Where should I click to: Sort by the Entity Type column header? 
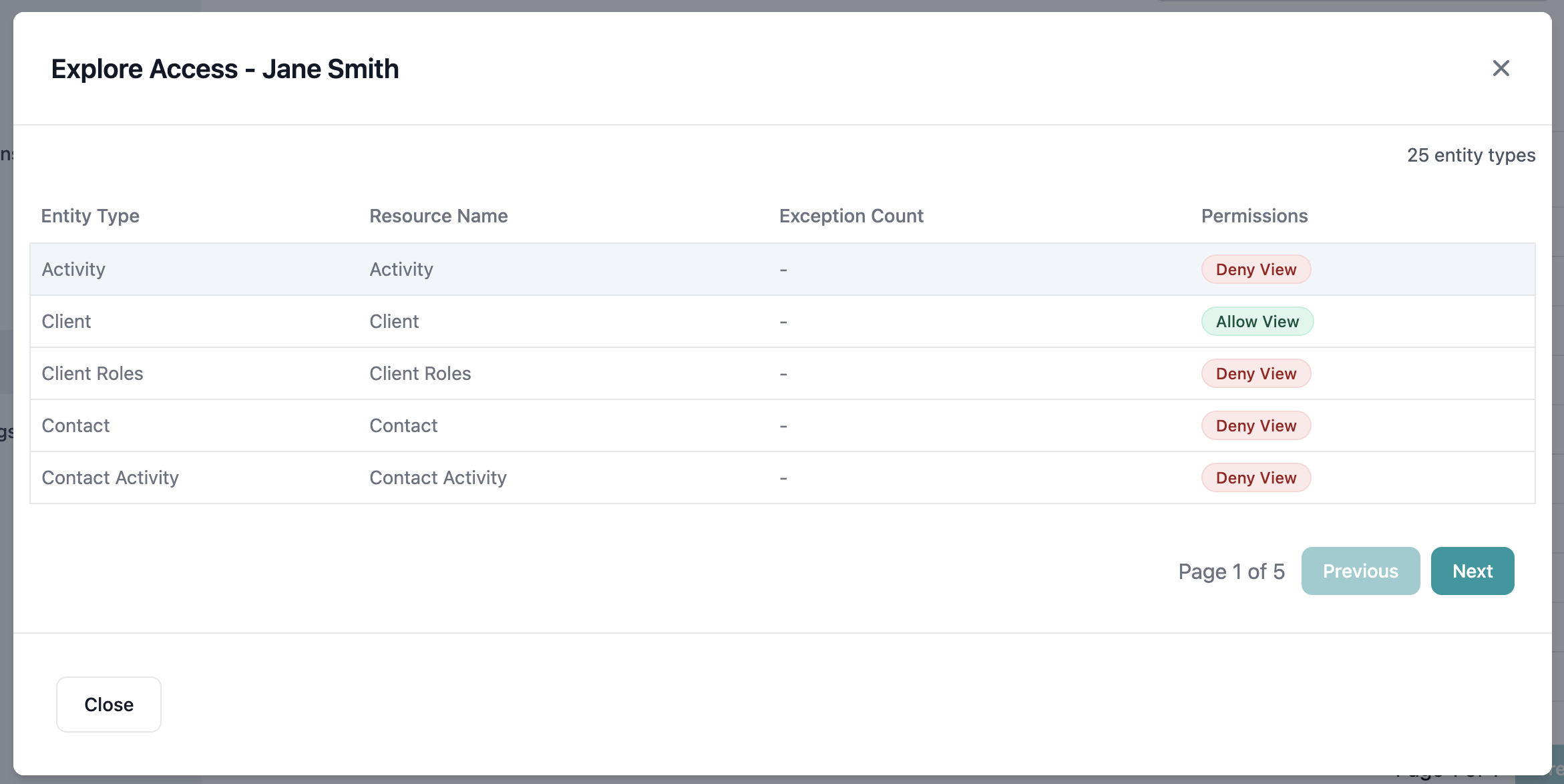pos(90,216)
